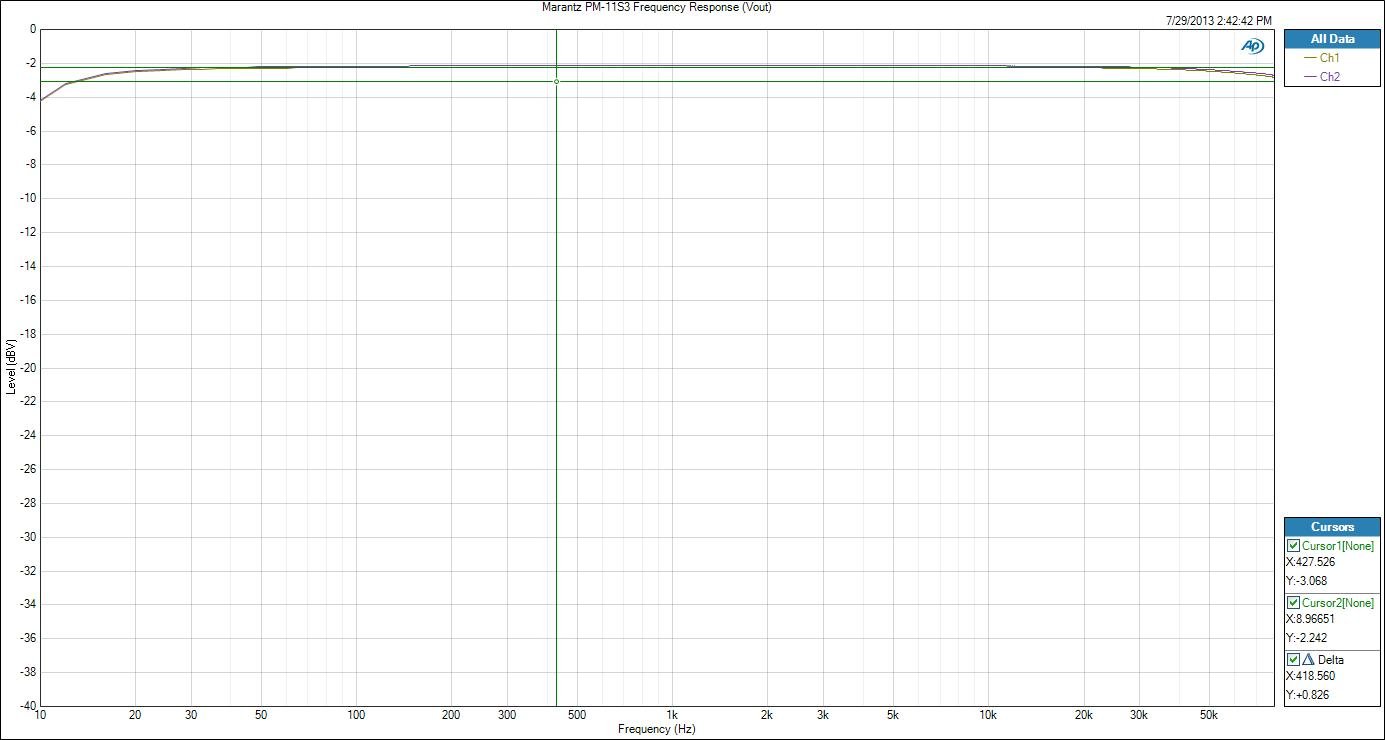Click the Cursor1 circle marker on the graph
Screen dimensions: 1385x740
click(556, 81)
